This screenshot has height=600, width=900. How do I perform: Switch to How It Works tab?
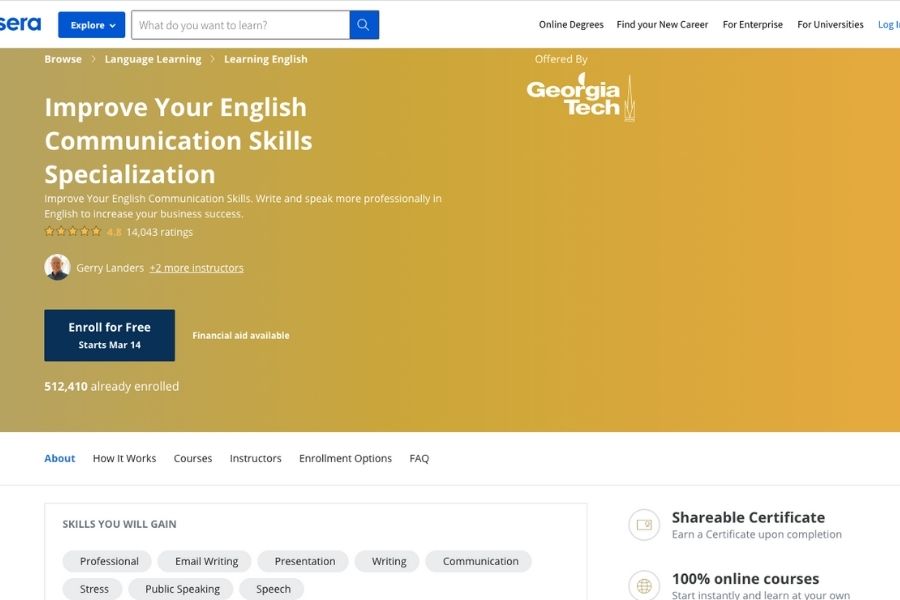[x=125, y=458]
